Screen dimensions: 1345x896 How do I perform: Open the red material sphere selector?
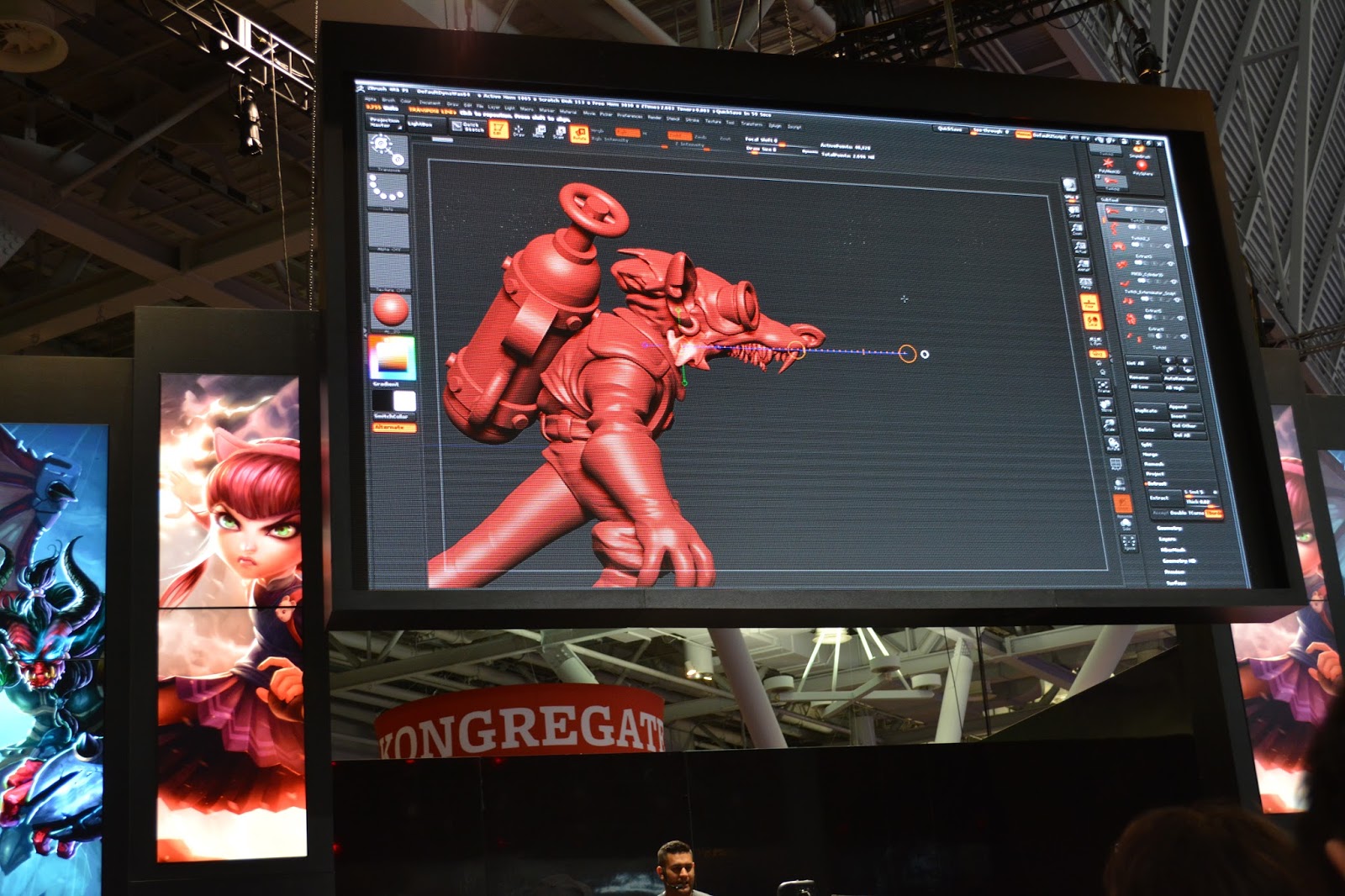point(389,310)
